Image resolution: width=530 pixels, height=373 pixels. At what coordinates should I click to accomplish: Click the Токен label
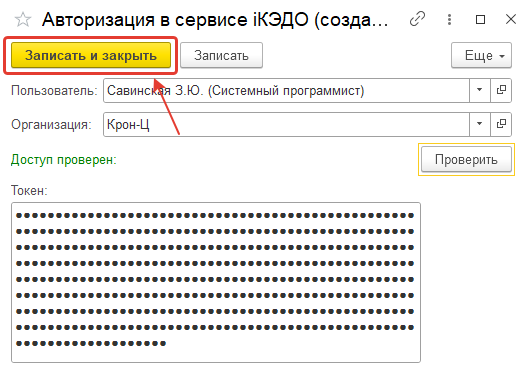29,191
